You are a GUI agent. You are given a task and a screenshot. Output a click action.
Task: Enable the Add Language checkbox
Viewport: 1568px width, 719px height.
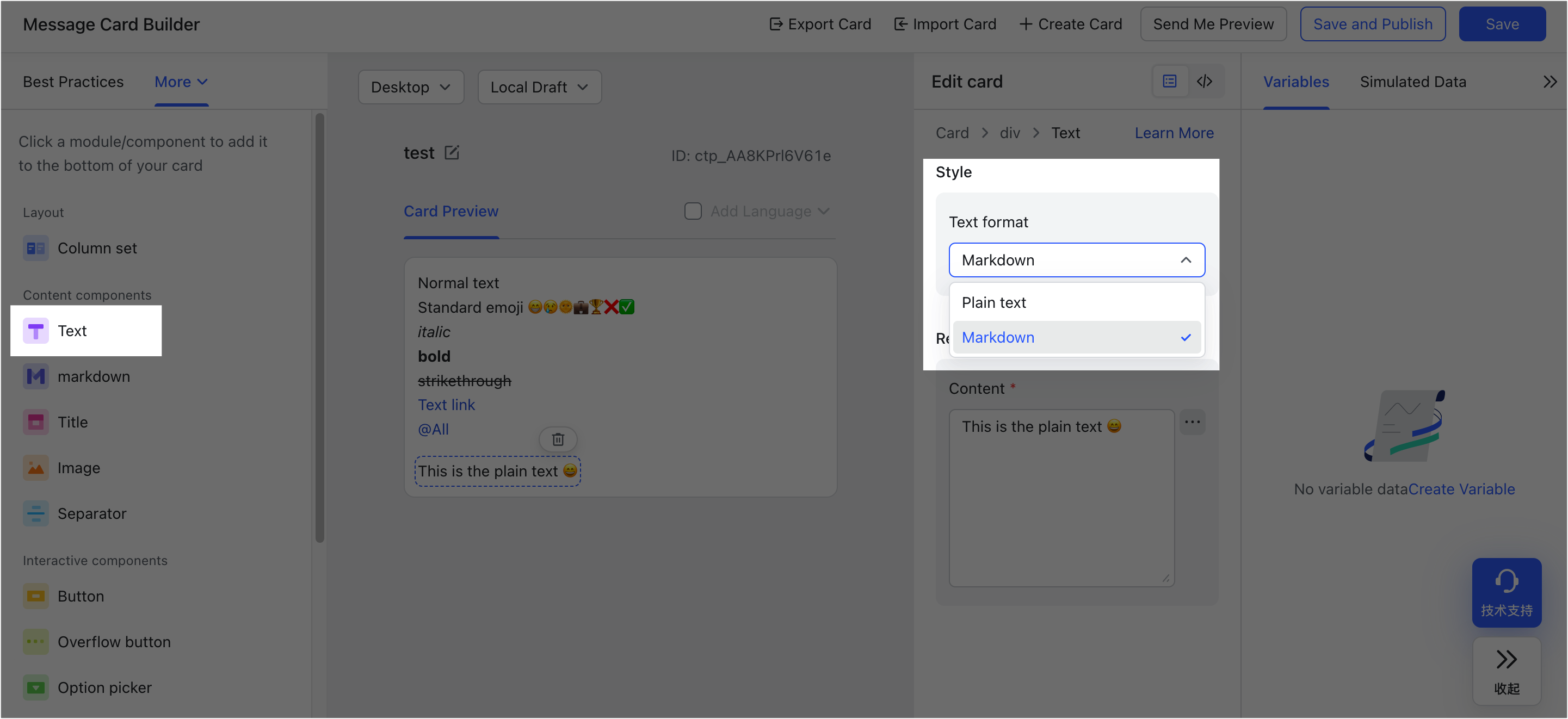coord(693,211)
